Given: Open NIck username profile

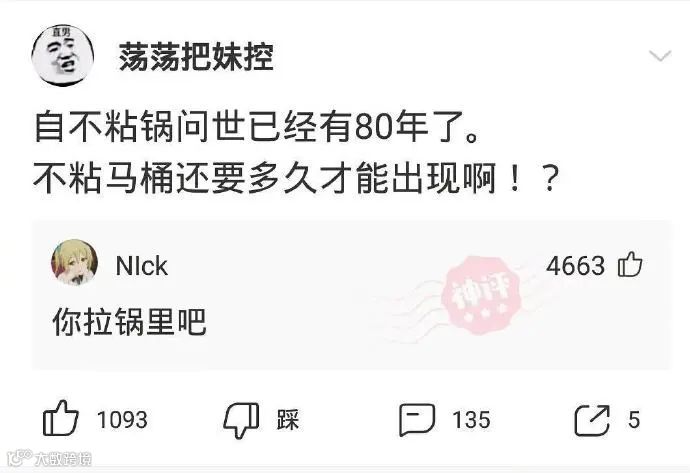Looking at the screenshot, I should coord(141,266).
